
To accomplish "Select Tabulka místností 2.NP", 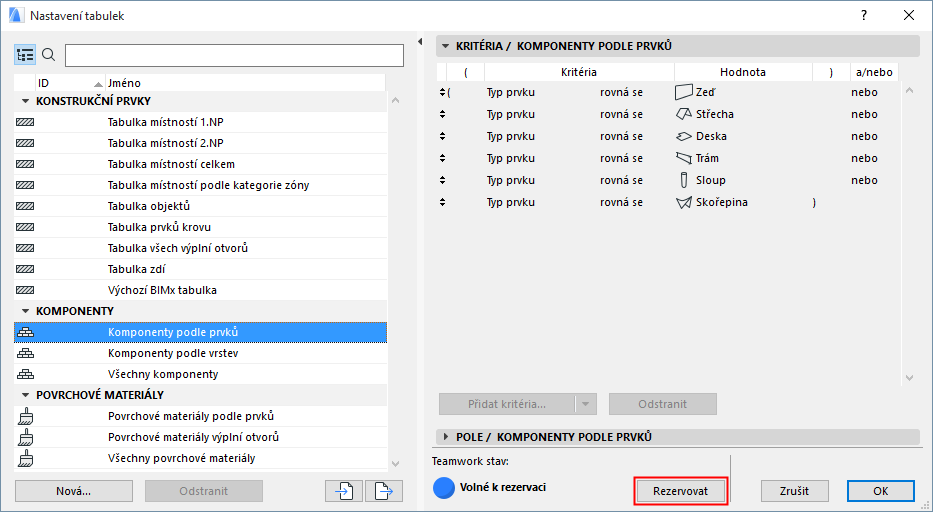I will (201, 143).
